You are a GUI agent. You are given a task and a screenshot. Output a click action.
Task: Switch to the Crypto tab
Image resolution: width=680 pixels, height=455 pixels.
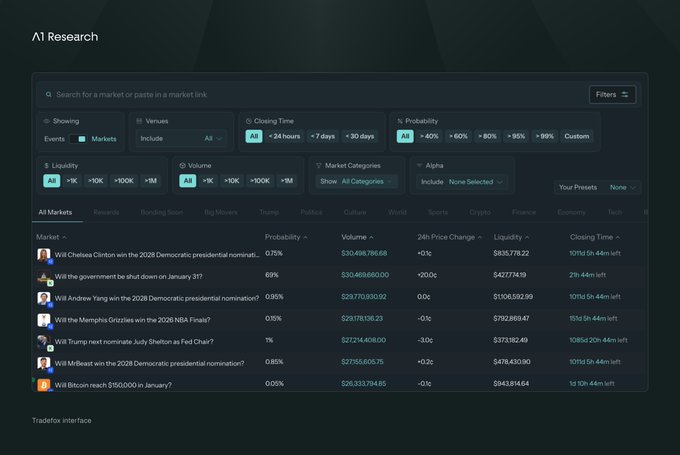[x=480, y=212]
